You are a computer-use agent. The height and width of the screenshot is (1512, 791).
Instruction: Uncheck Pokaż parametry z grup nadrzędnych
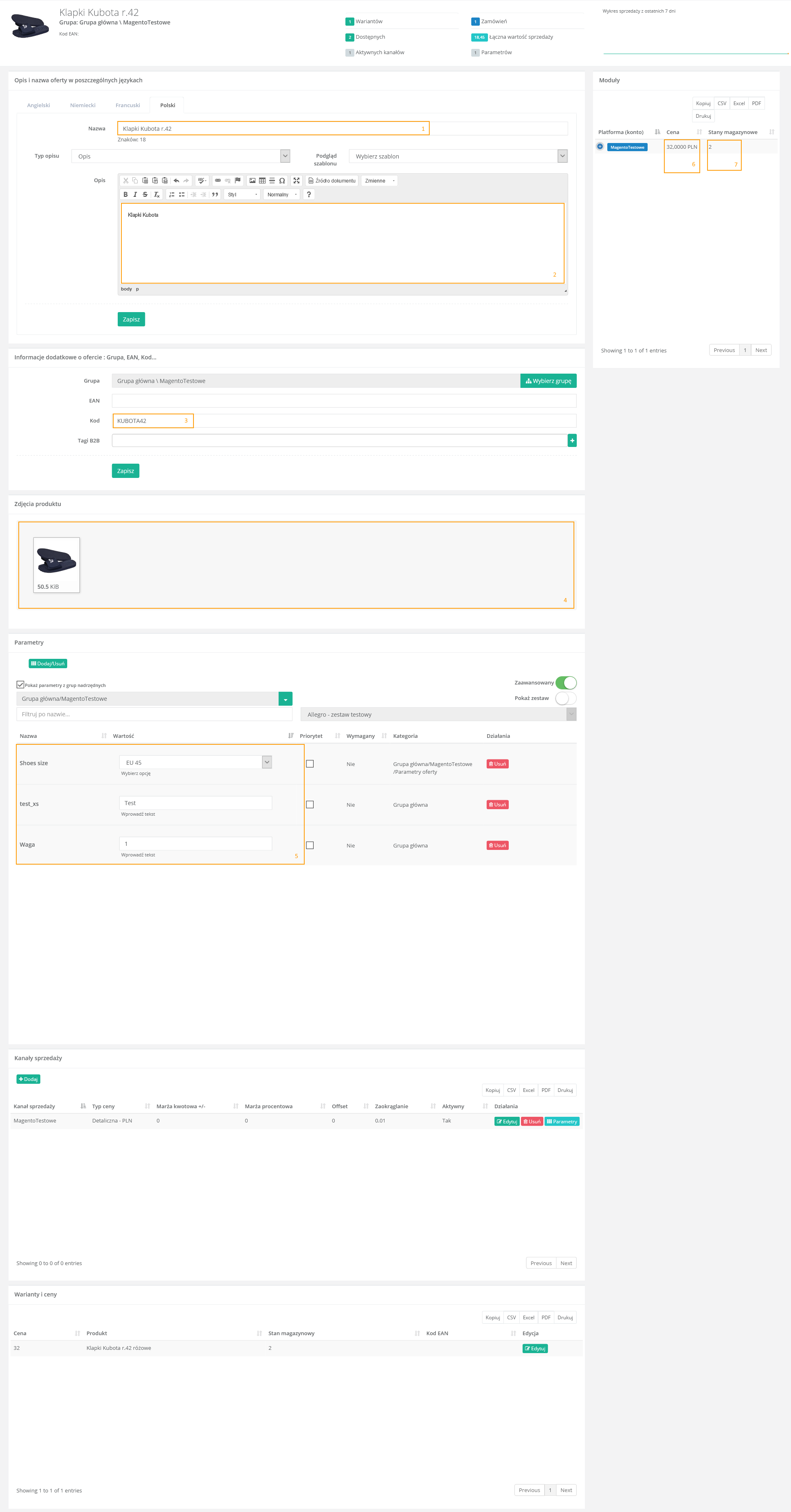click(20, 684)
